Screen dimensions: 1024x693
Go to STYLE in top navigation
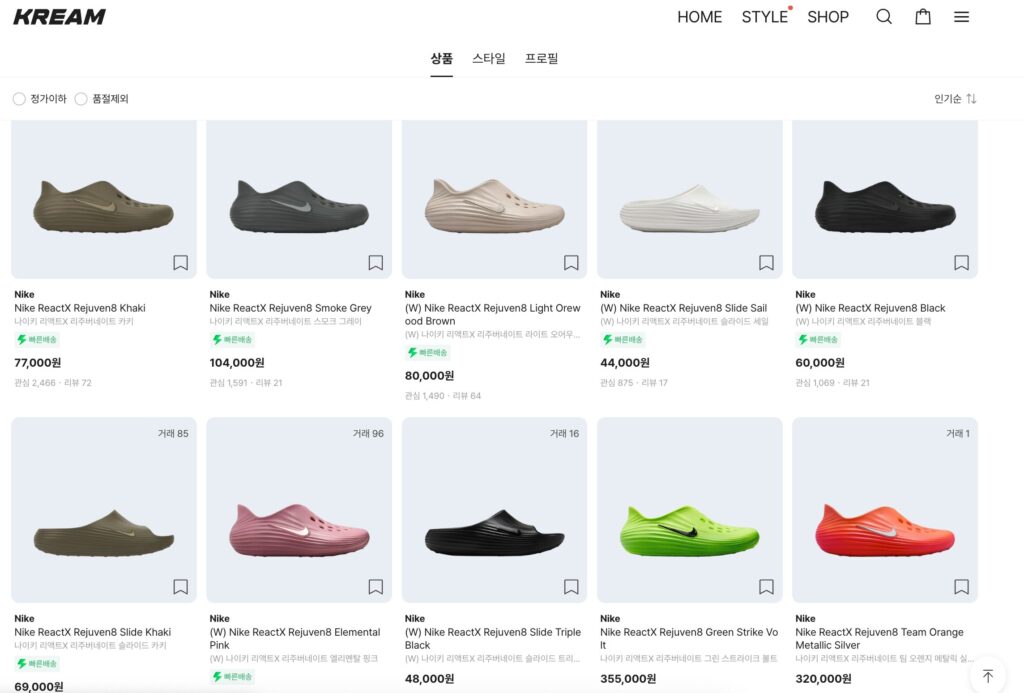[x=765, y=17]
